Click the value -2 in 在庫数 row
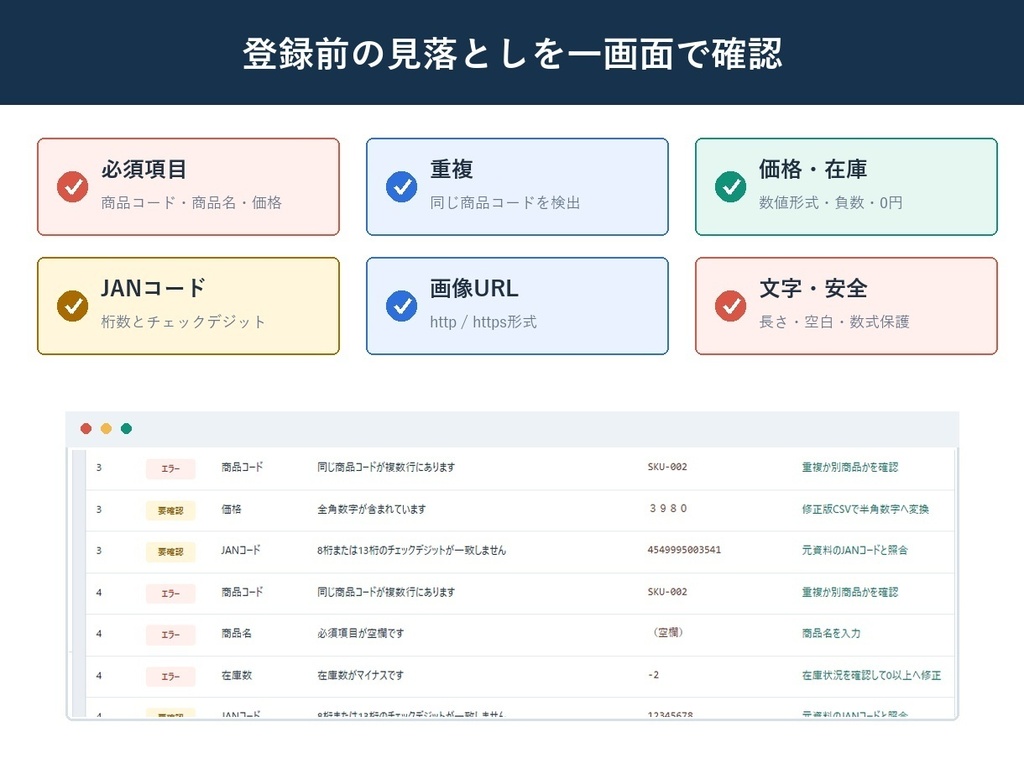Viewport: 1024px width, 769px height. [653, 675]
